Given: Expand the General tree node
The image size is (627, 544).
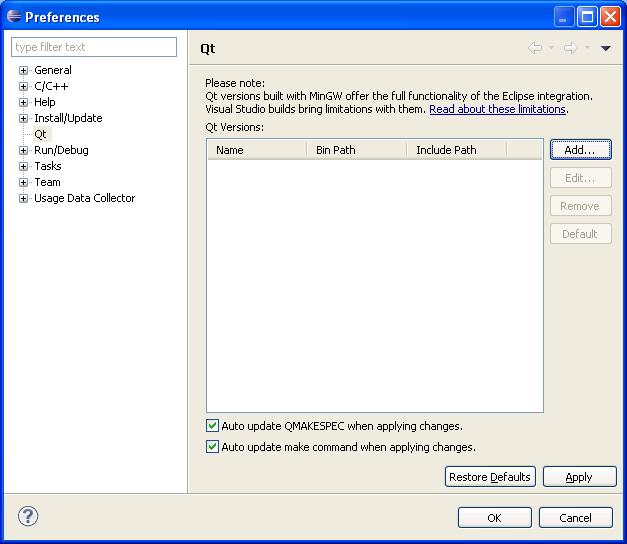Looking at the screenshot, I should click(24, 71).
